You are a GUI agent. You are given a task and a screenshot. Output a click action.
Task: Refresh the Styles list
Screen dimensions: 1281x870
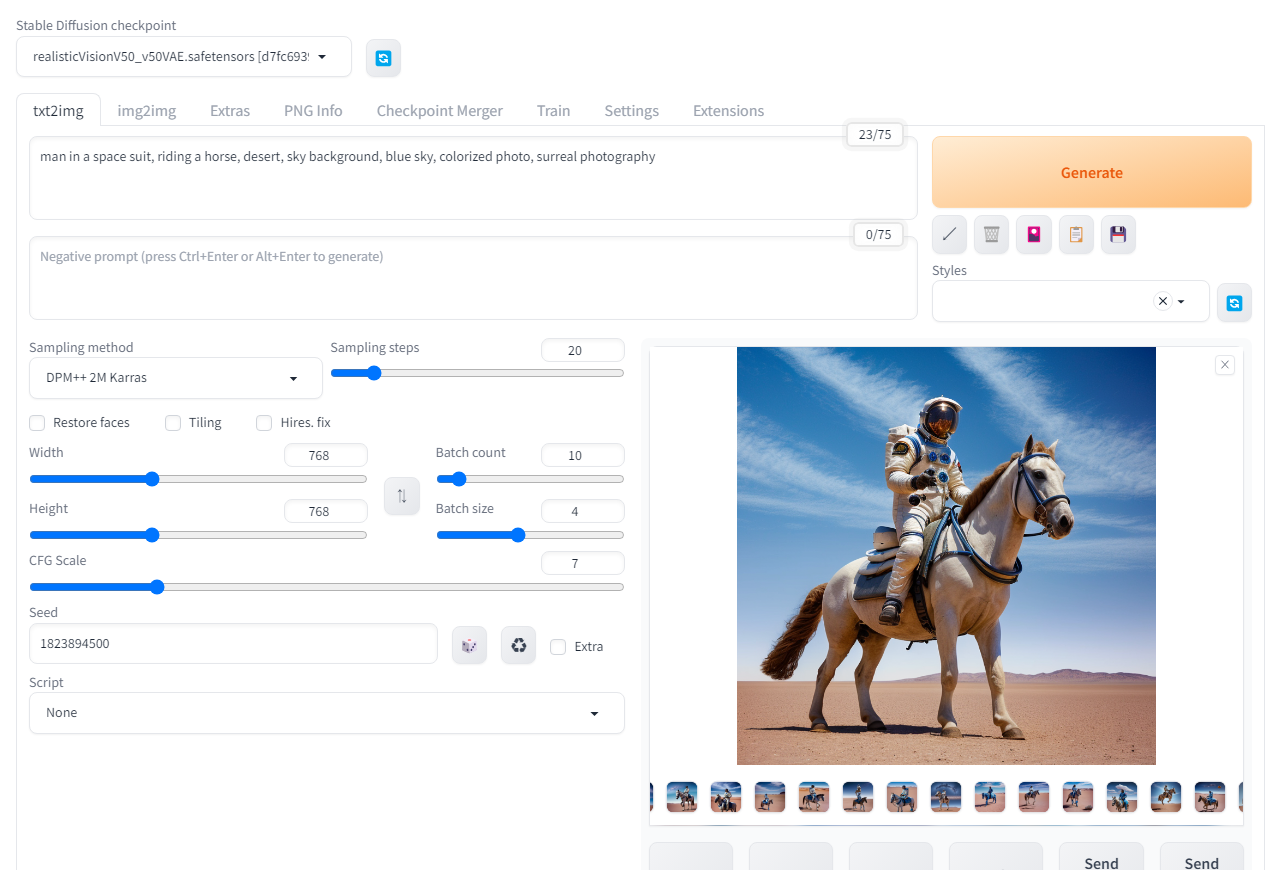(x=1234, y=302)
